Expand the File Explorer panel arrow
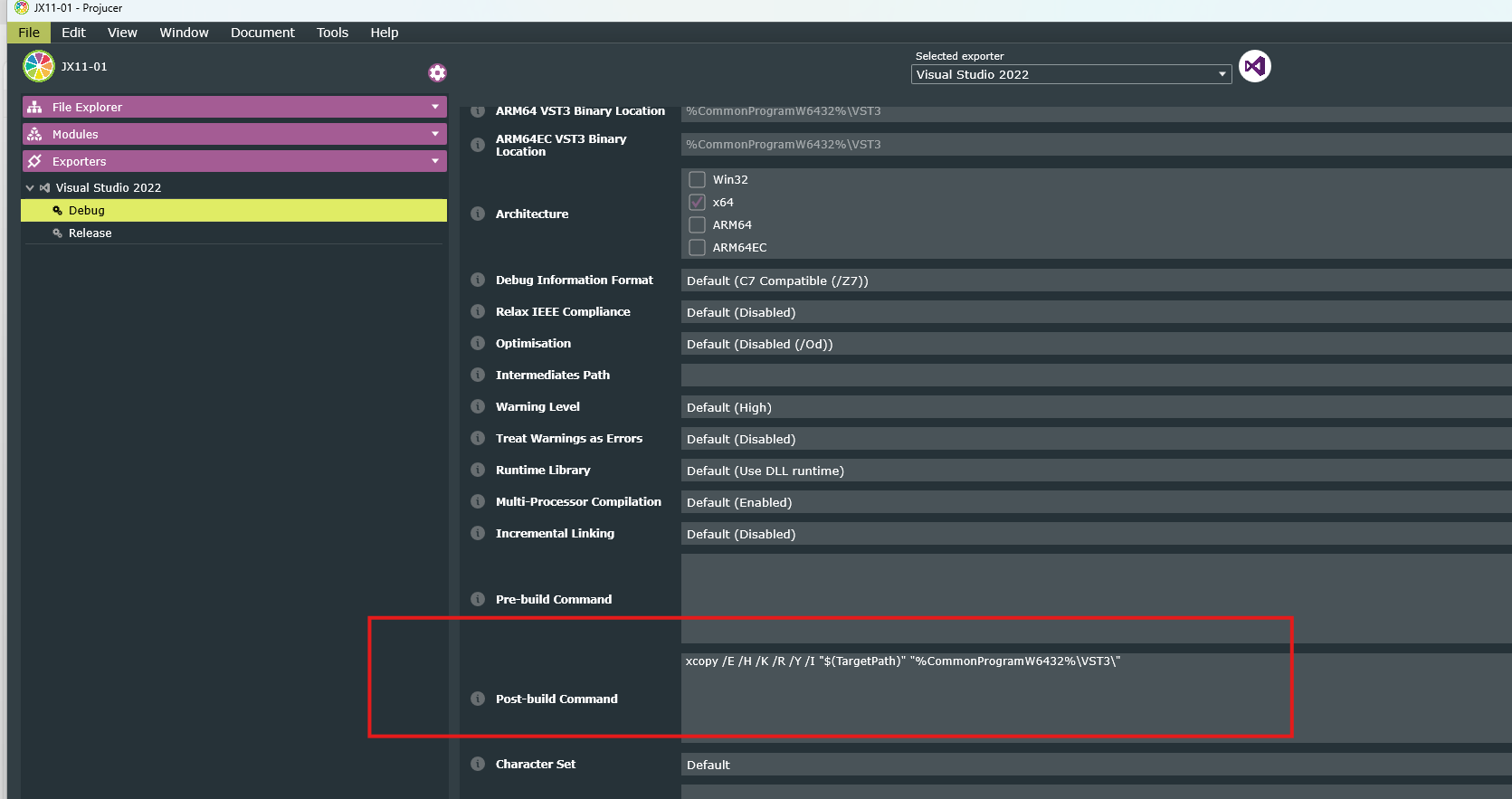 coord(435,107)
